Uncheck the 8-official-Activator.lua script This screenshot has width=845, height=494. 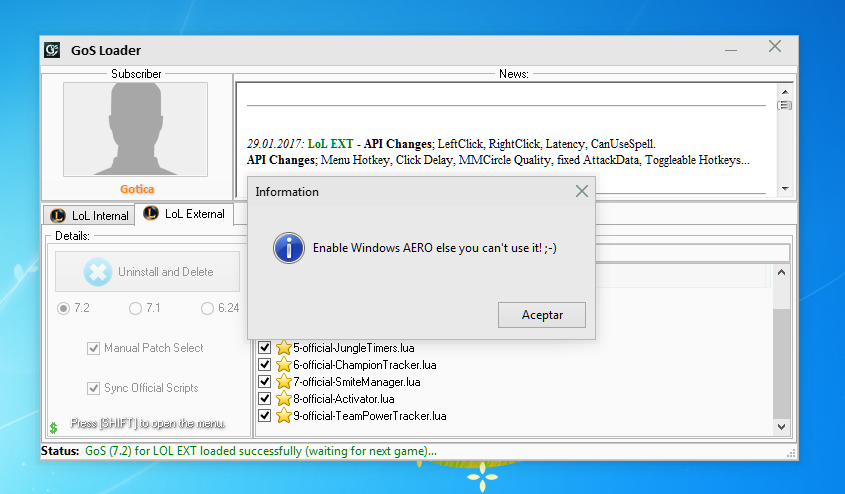pos(264,399)
